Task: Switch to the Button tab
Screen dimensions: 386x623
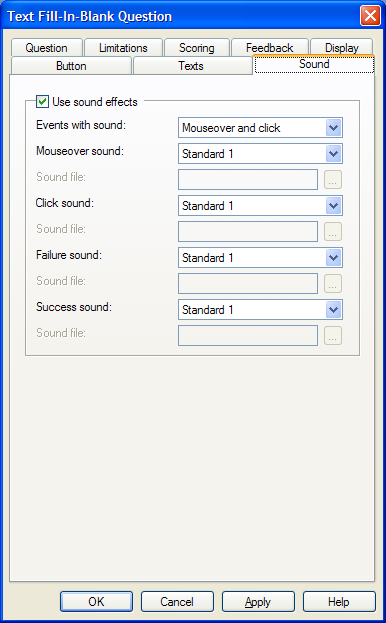Action: [x=71, y=66]
